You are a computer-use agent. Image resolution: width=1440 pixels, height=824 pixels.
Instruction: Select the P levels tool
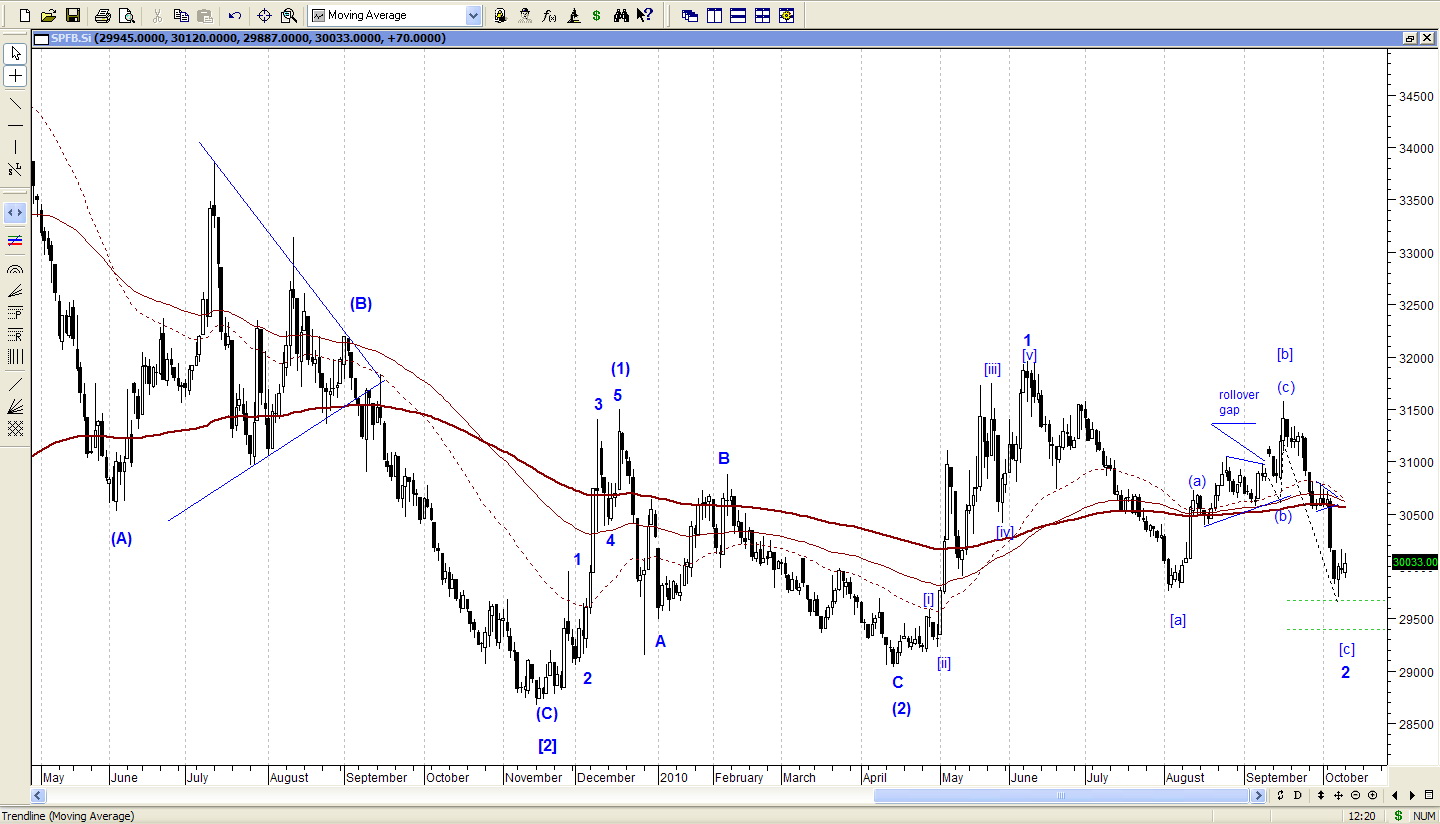click(x=15, y=313)
